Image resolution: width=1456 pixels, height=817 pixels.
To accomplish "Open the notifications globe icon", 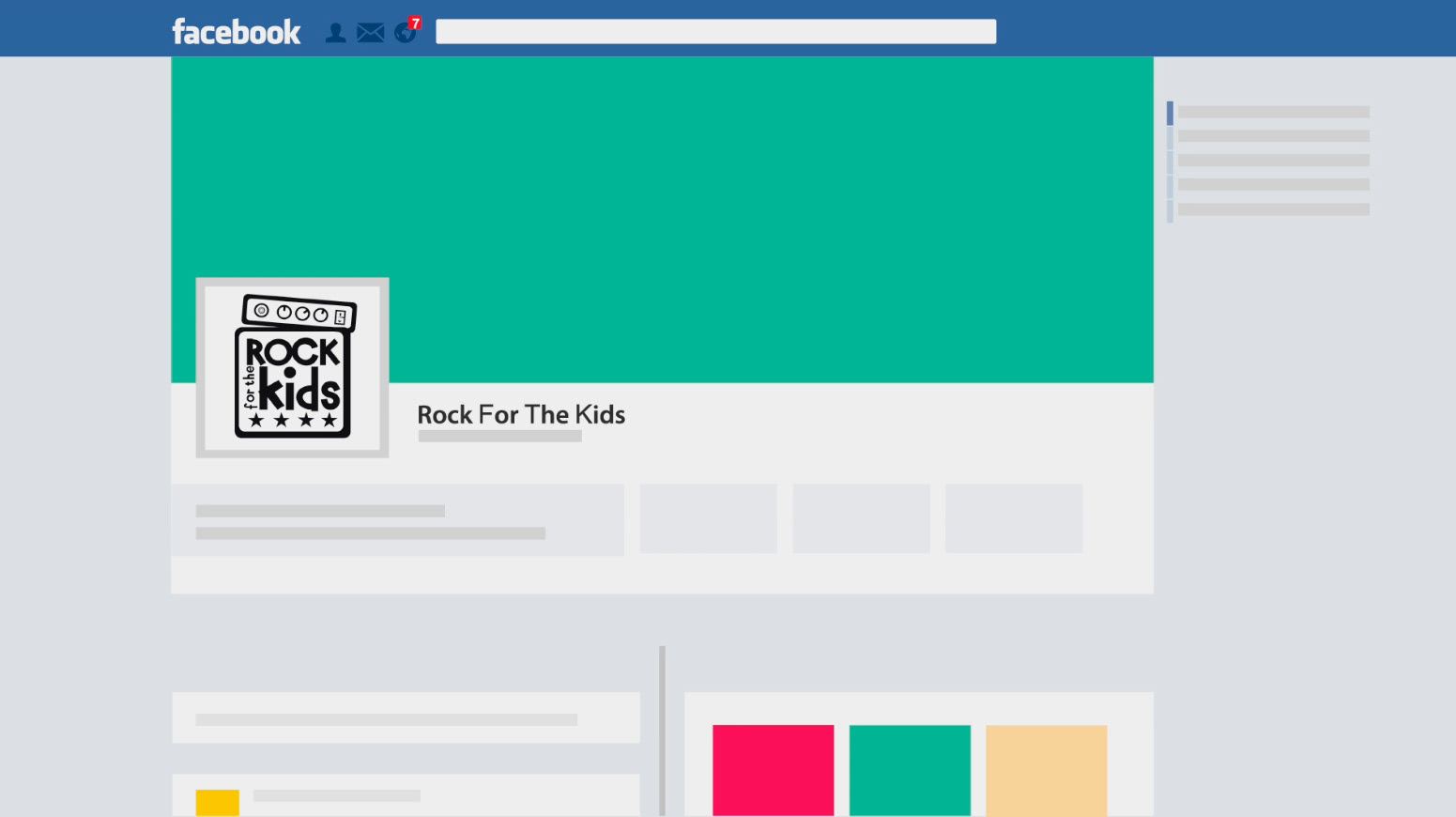I will coord(405,34).
